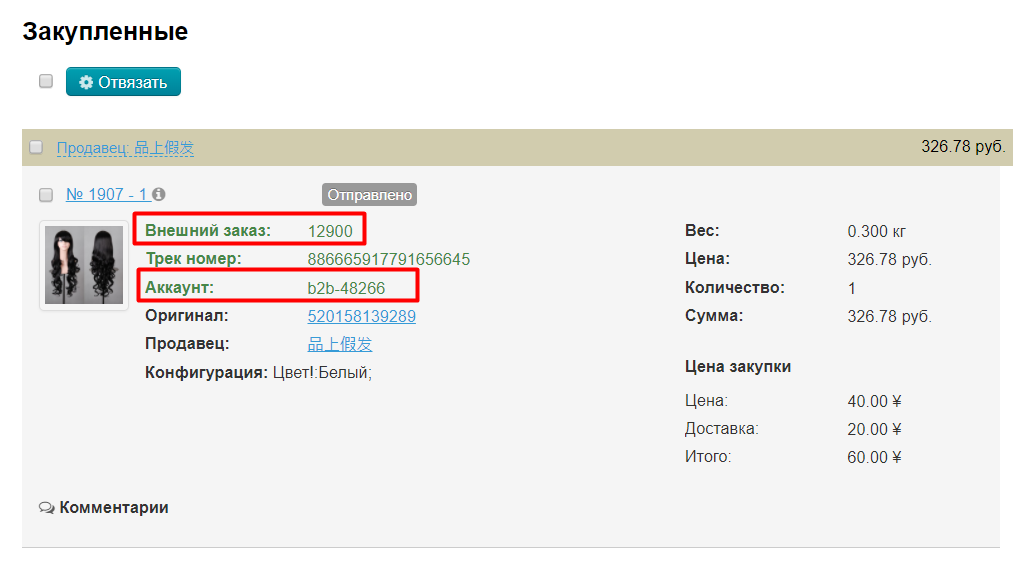
Task: Click the info icon beside order № 1907 - 1
Action: pyautogui.click(x=159, y=195)
